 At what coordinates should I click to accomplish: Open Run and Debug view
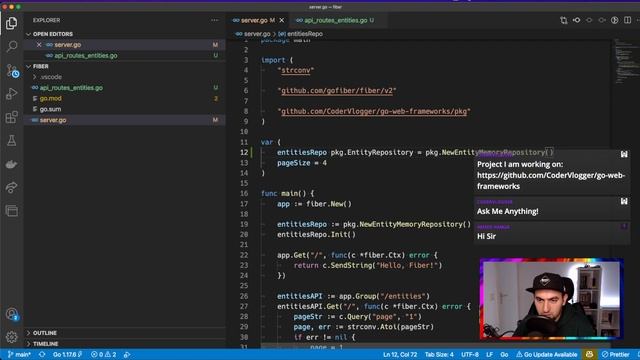pos(11,93)
